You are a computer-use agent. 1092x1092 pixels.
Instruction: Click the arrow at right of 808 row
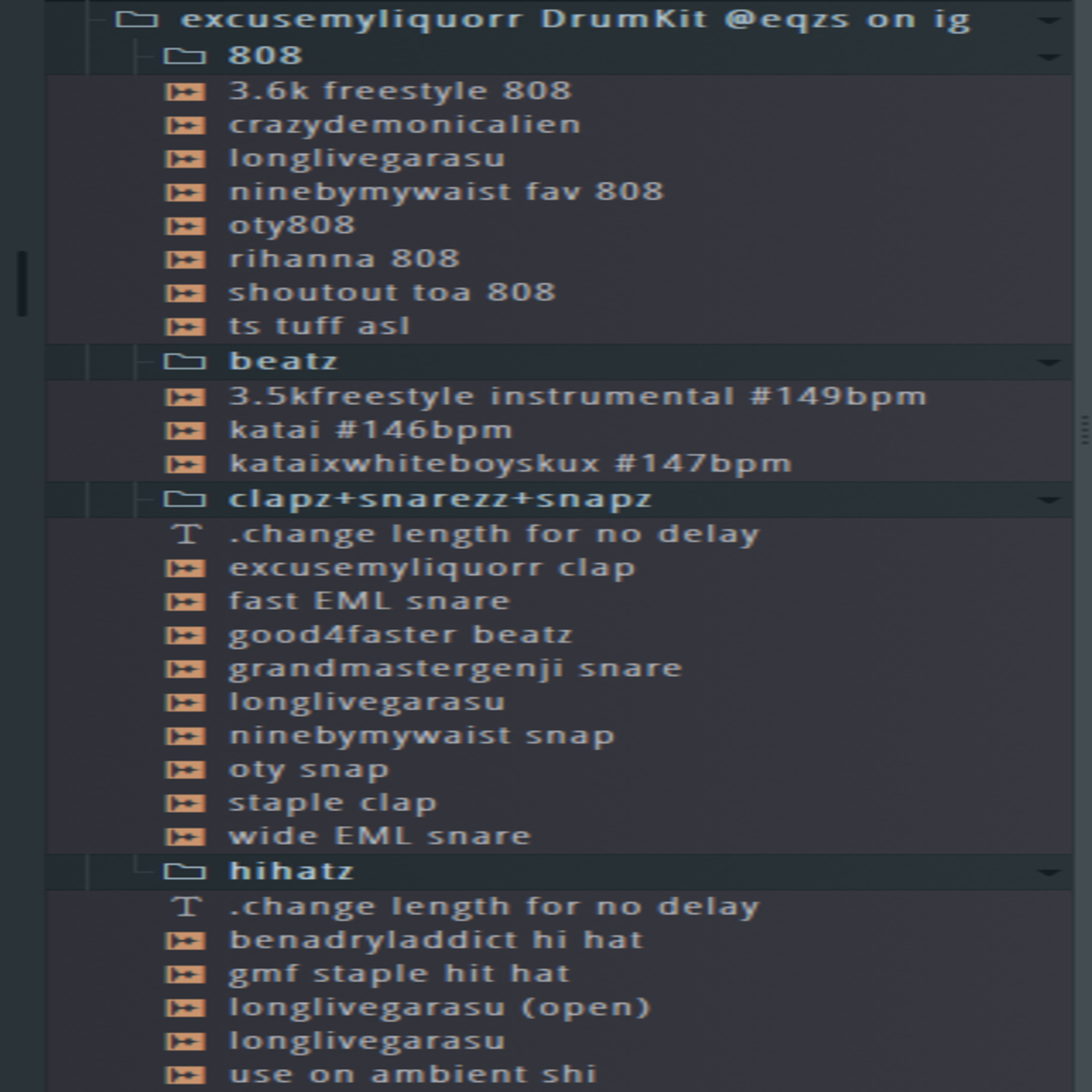[x=1048, y=57]
